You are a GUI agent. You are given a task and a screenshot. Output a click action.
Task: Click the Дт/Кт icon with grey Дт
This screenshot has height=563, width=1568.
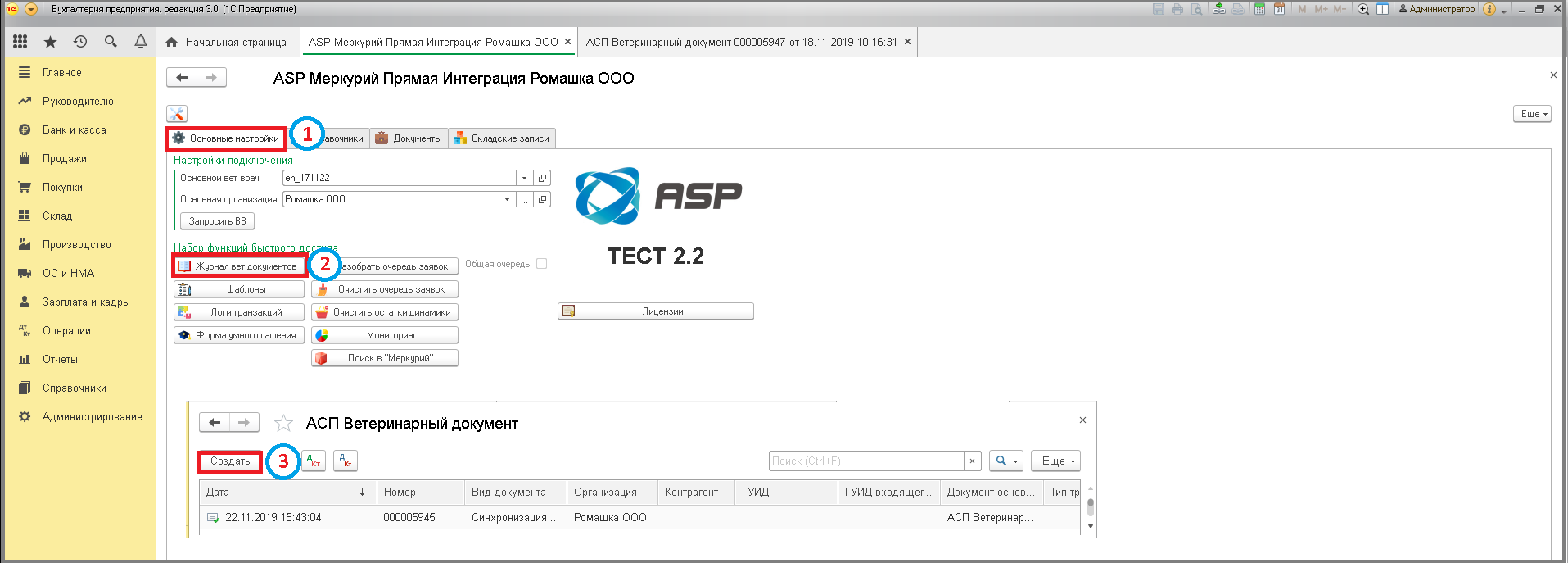[346, 461]
